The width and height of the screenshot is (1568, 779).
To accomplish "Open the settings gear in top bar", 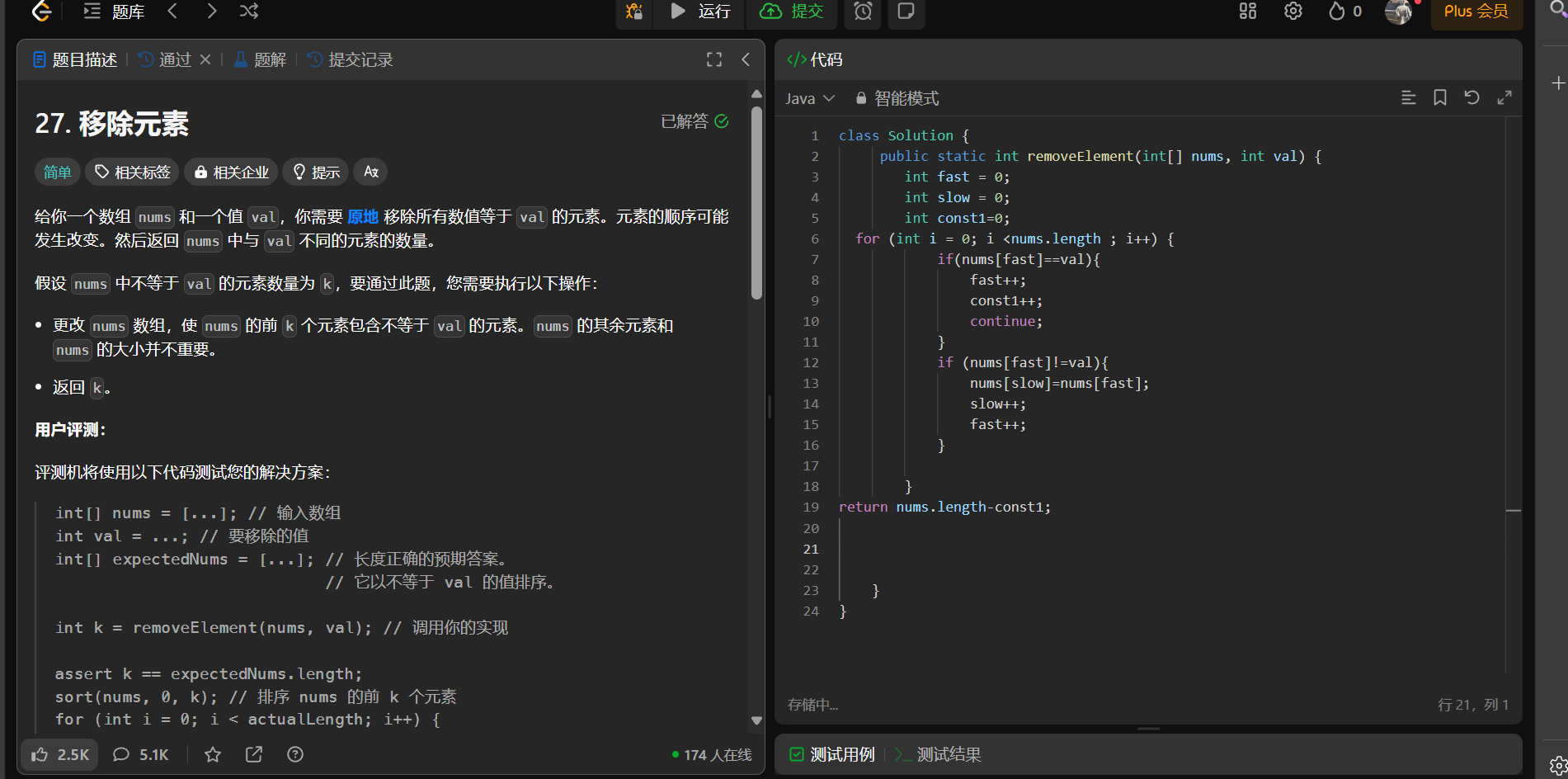I will [x=1293, y=12].
